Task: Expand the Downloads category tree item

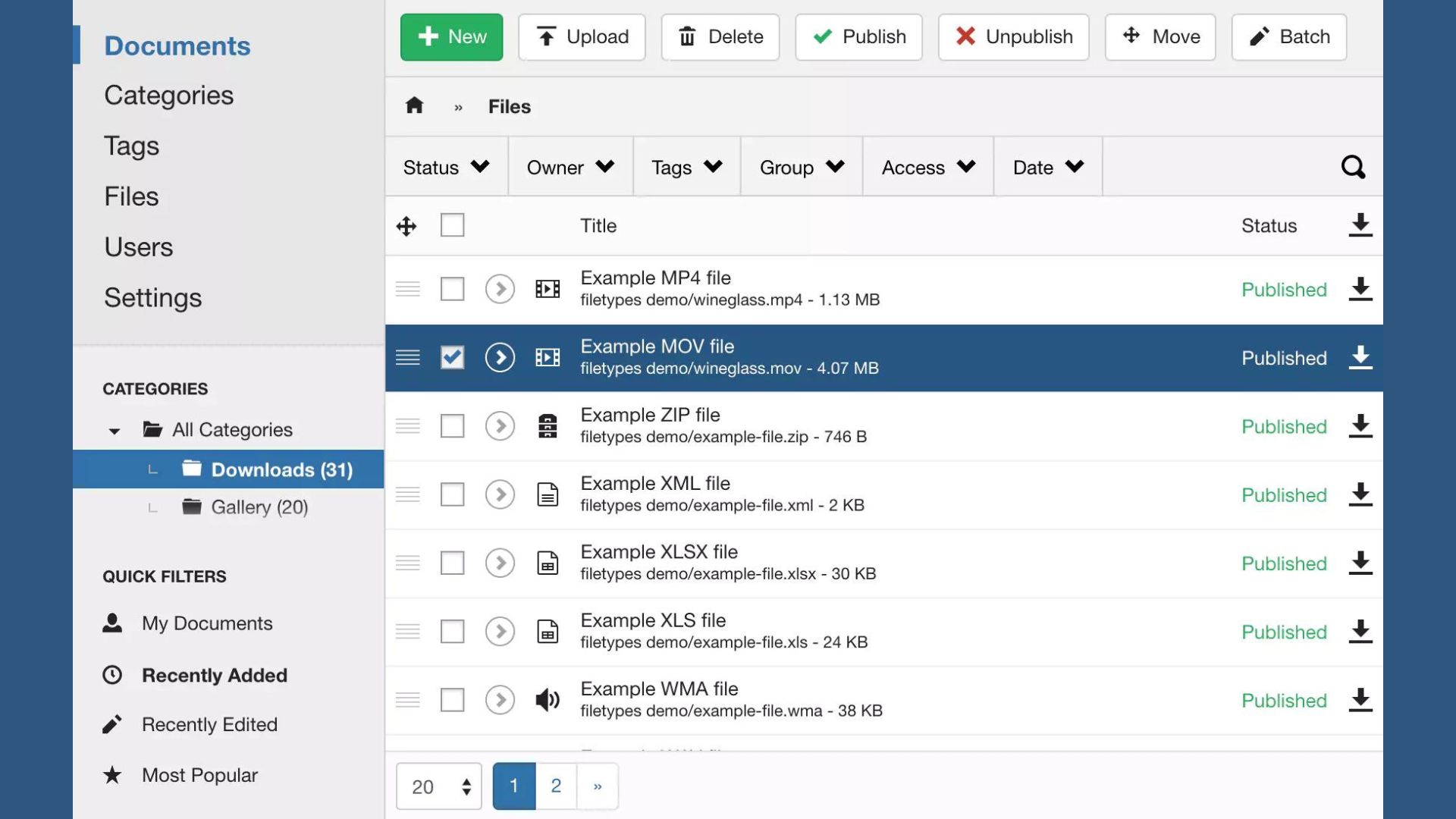Action: (x=152, y=468)
